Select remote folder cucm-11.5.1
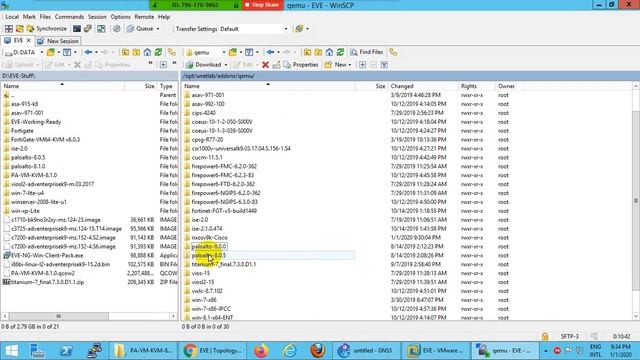Image resolution: width=640 pixels, height=360 pixels. click(207, 158)
